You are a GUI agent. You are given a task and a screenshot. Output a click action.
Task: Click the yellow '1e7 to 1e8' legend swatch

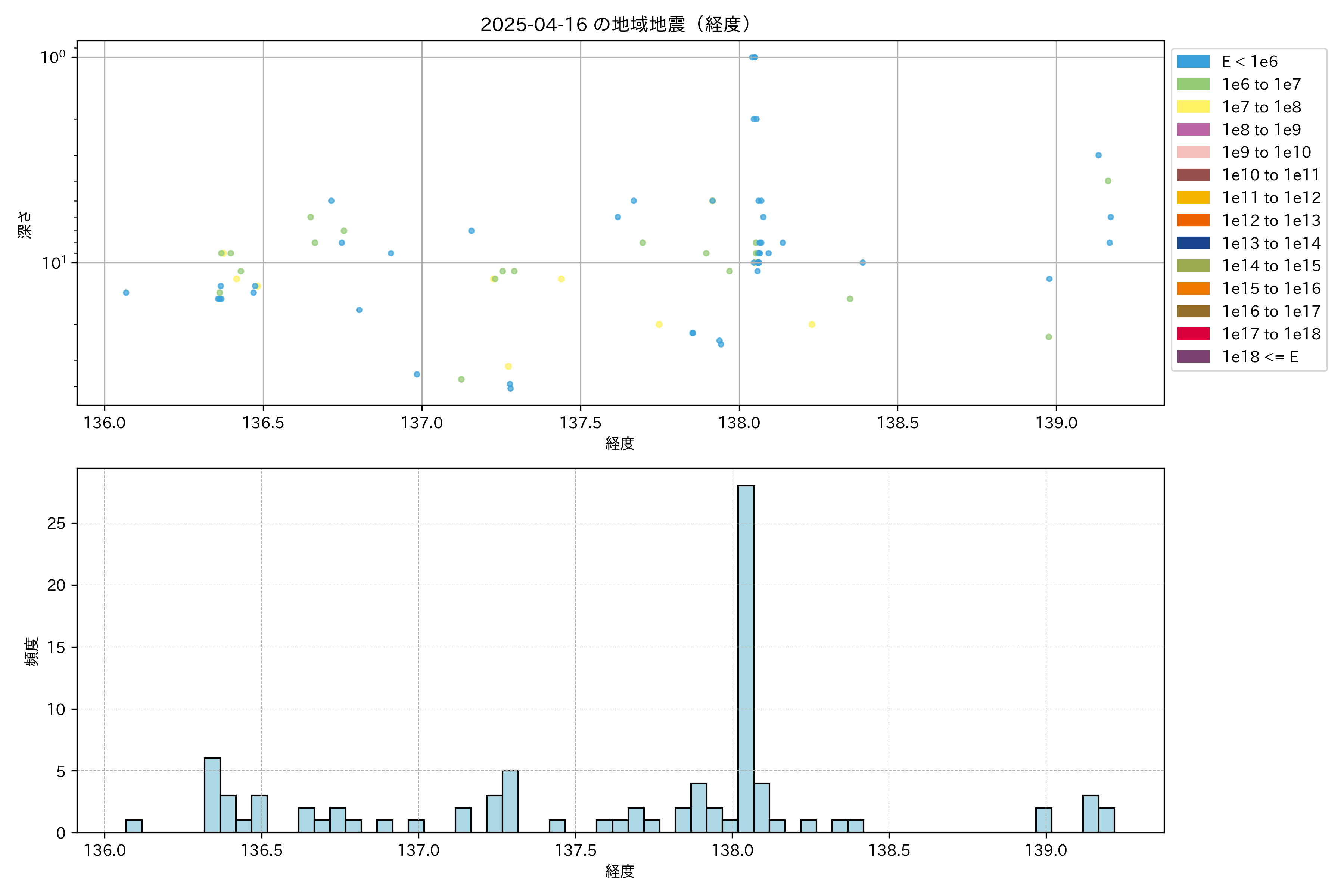pos(1192,107)
